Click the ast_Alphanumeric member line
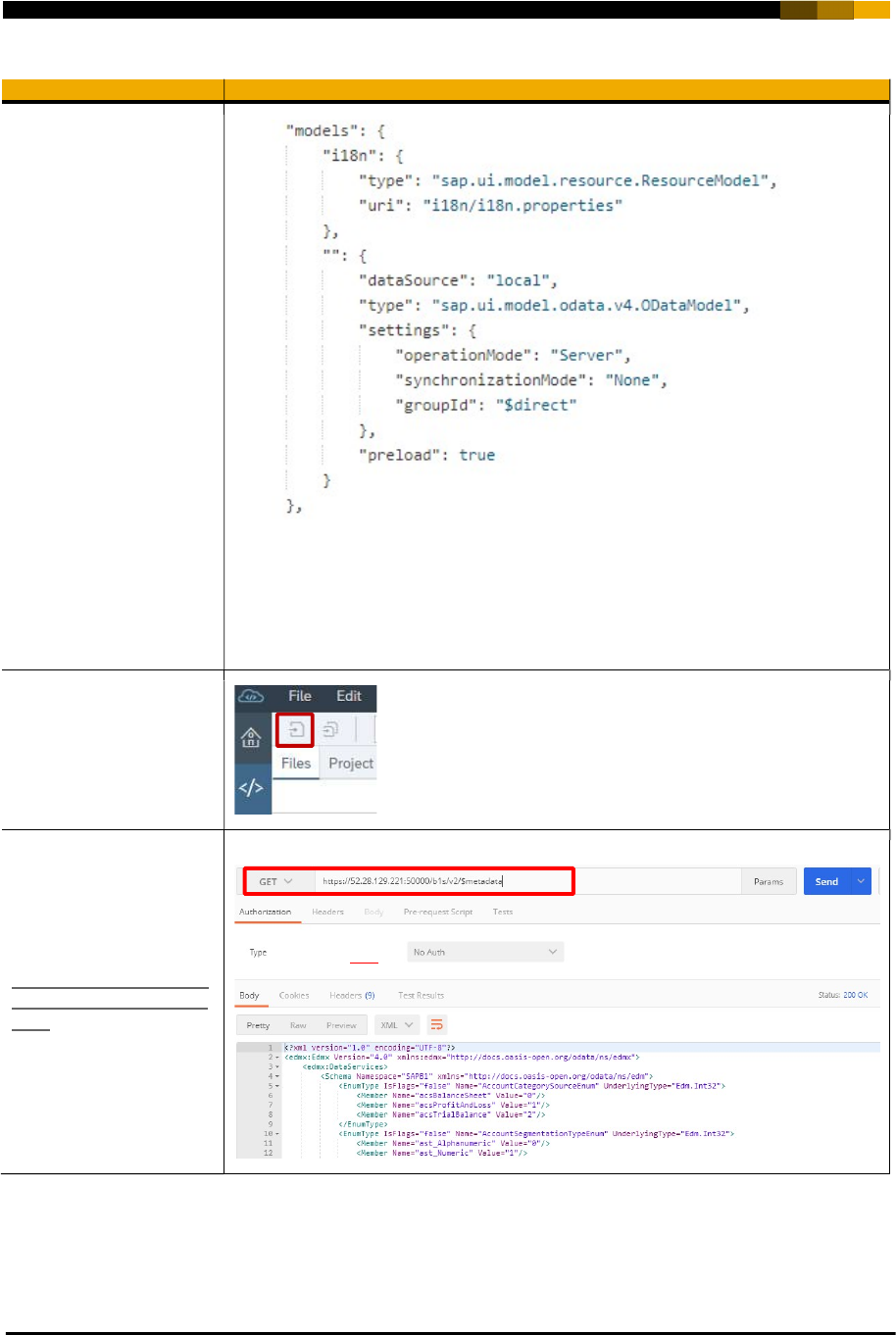The image size is (896, 1335). [x=451, y=1143]
